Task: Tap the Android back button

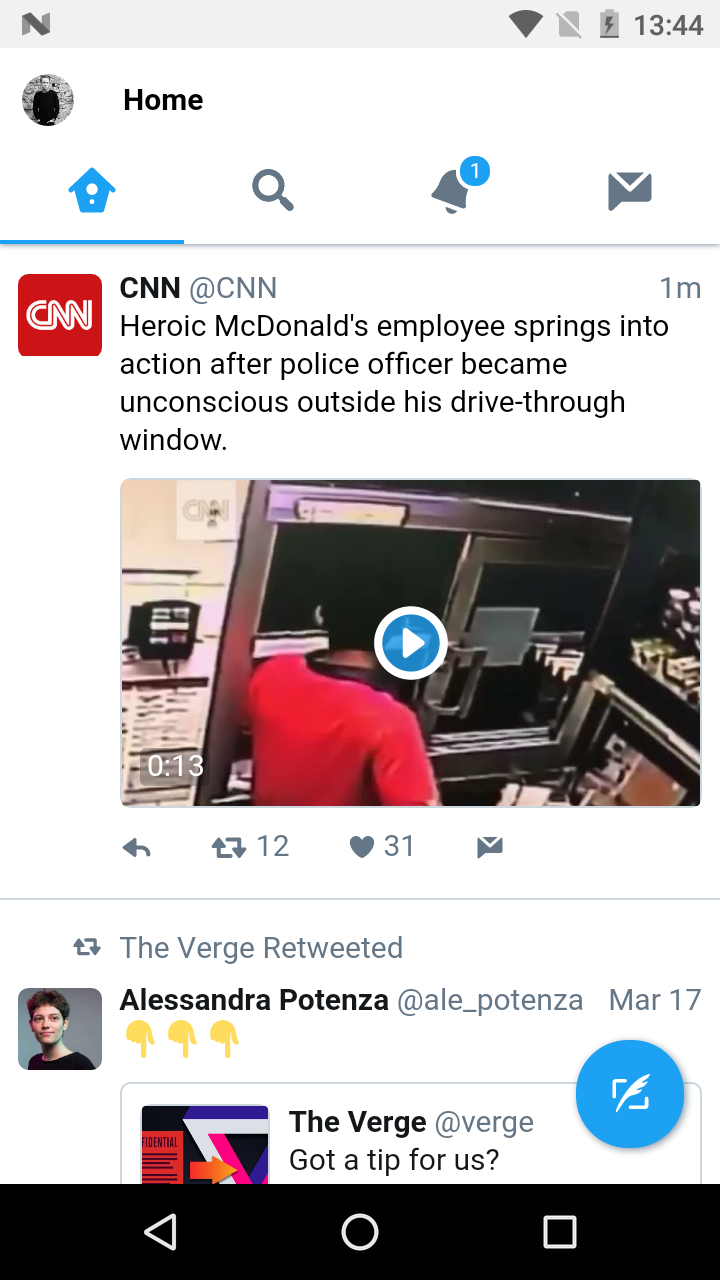Action: 160,1232
